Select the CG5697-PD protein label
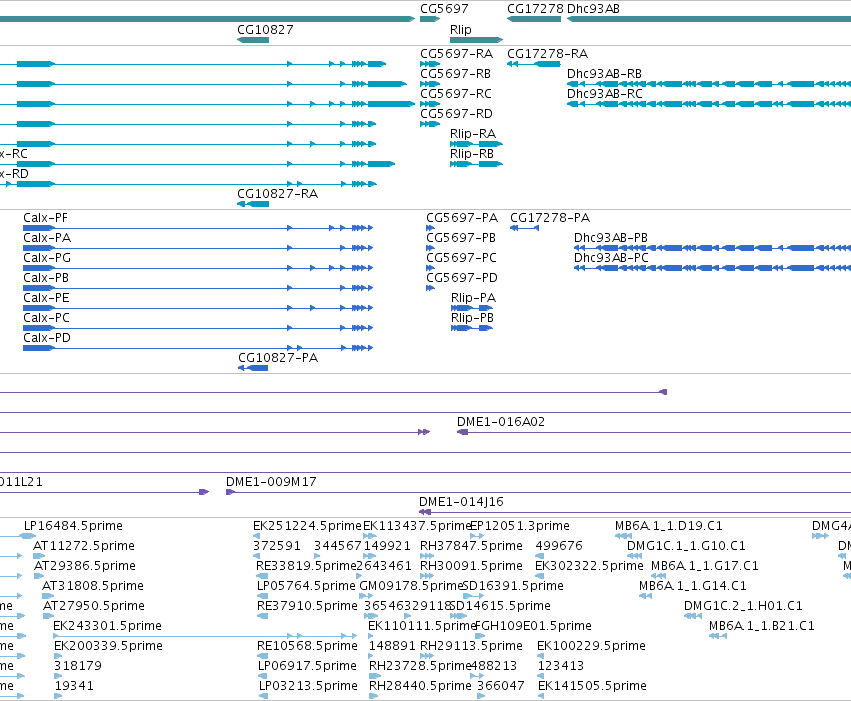The image size is (851, 701). tap(462, 278)
